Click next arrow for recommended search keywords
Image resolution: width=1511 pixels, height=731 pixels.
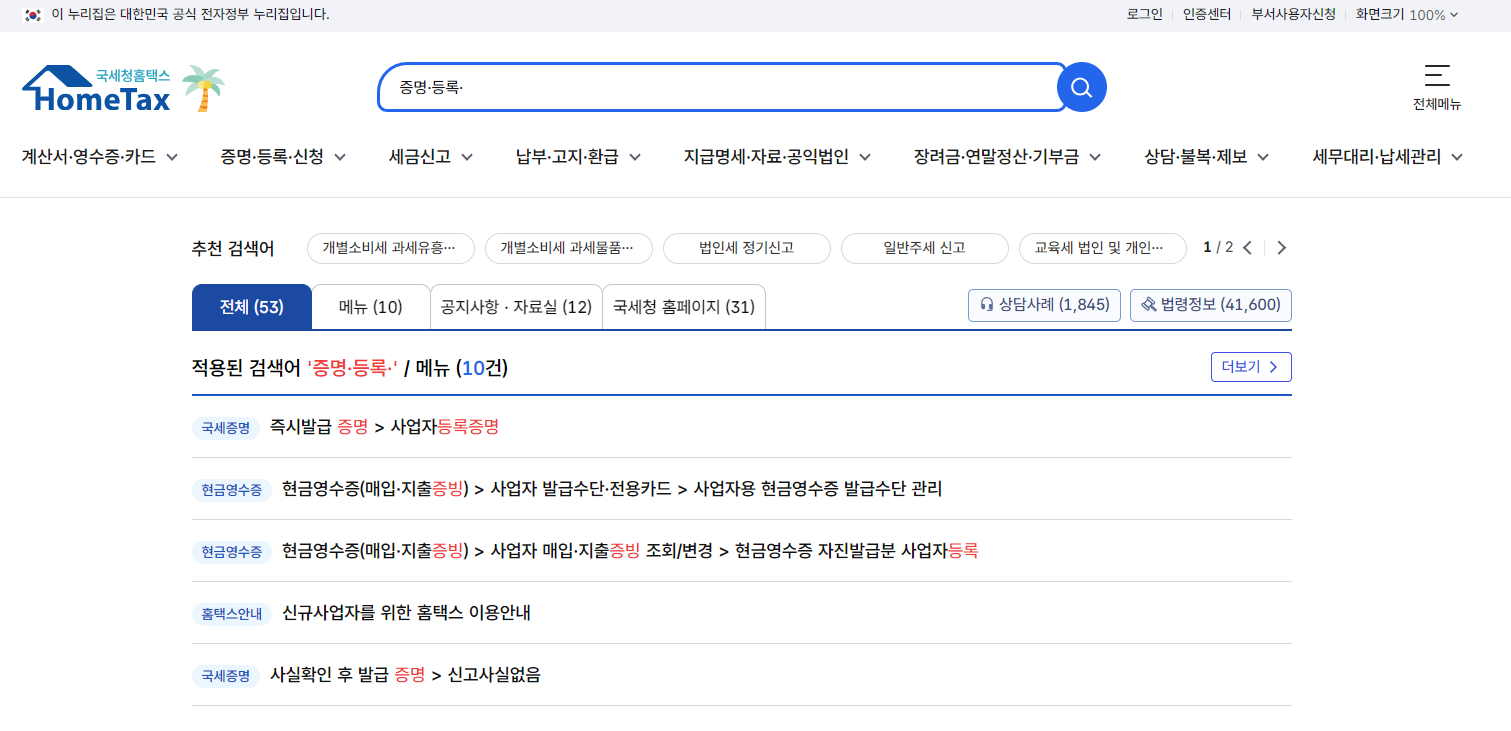[1281, 247]
